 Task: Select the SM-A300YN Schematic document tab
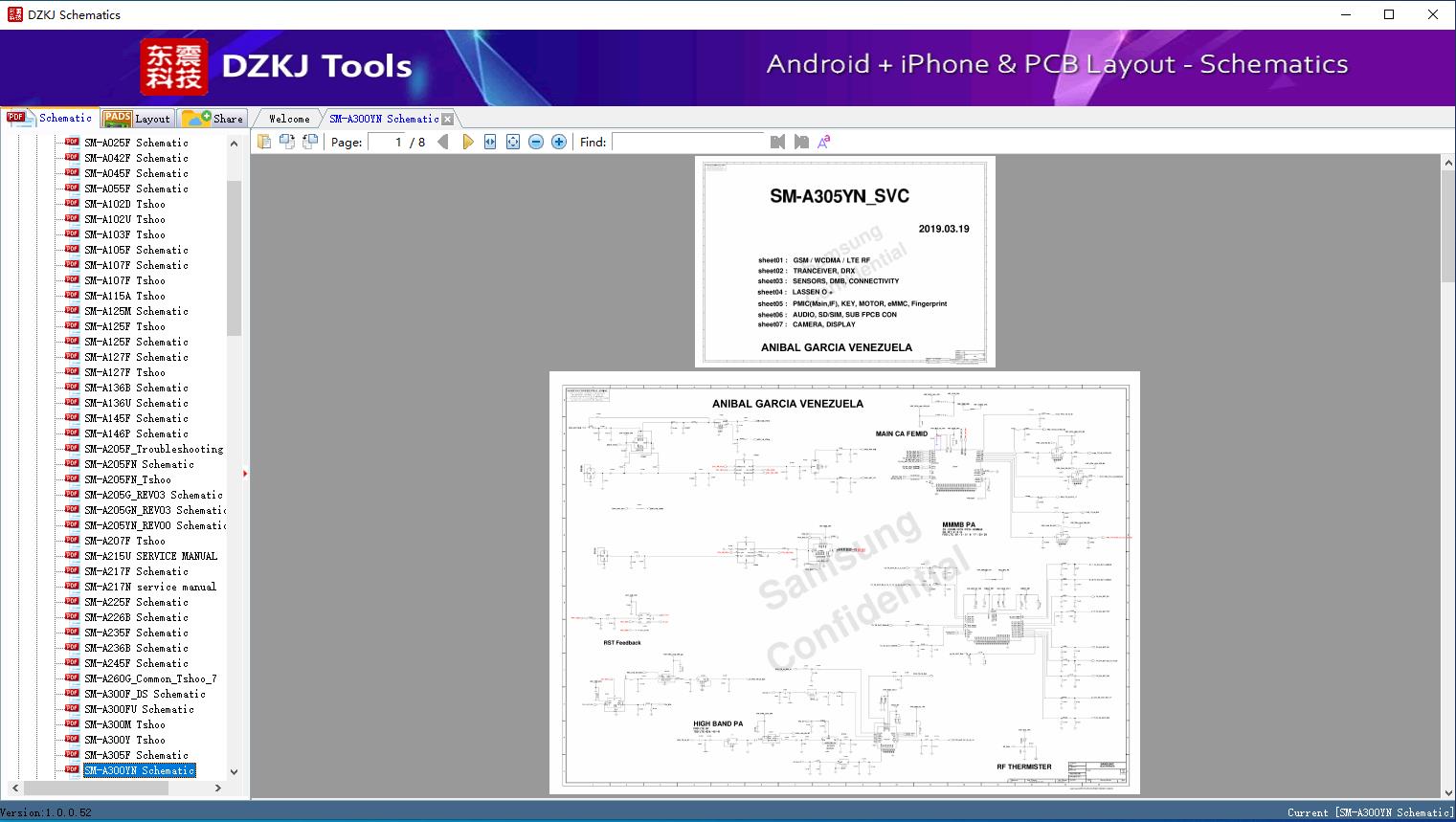click(x=384, y=119)
